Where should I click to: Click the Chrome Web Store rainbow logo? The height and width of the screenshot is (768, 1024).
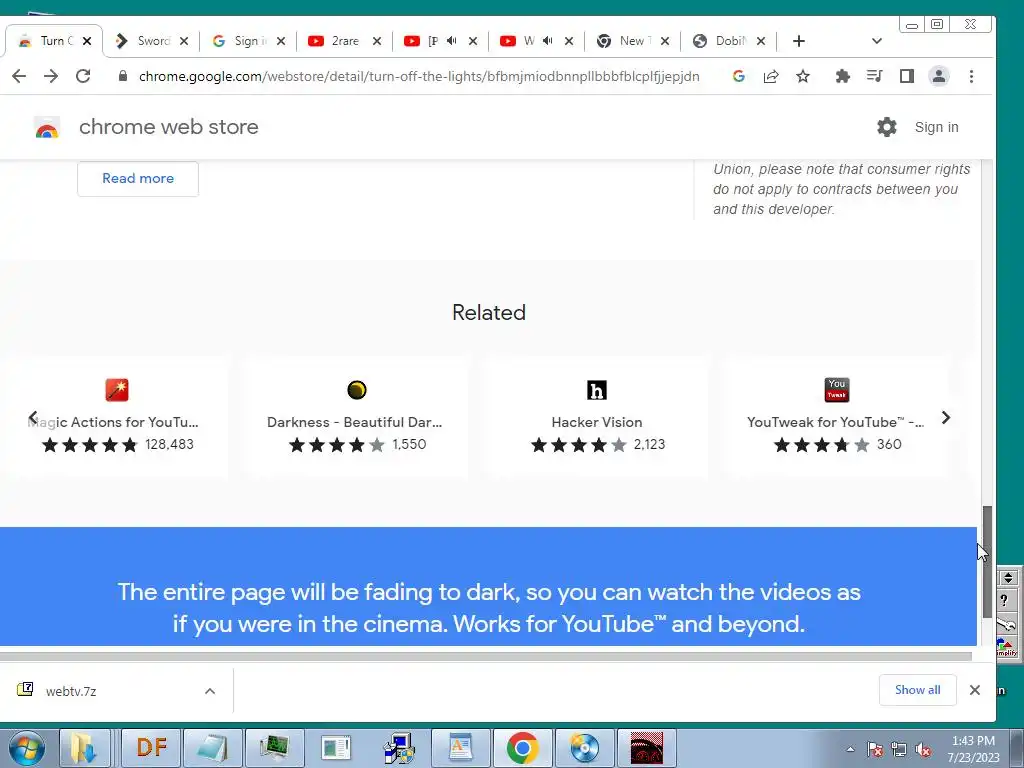[x=47, y=127]
